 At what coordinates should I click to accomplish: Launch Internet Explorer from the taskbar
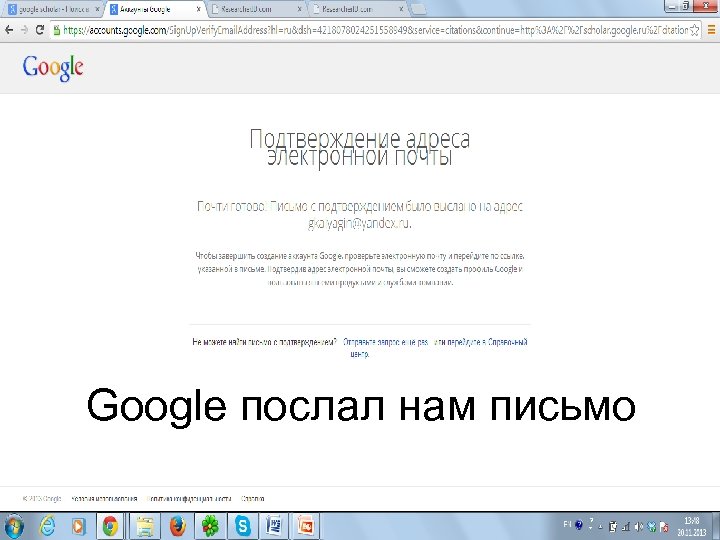(48, 526)
